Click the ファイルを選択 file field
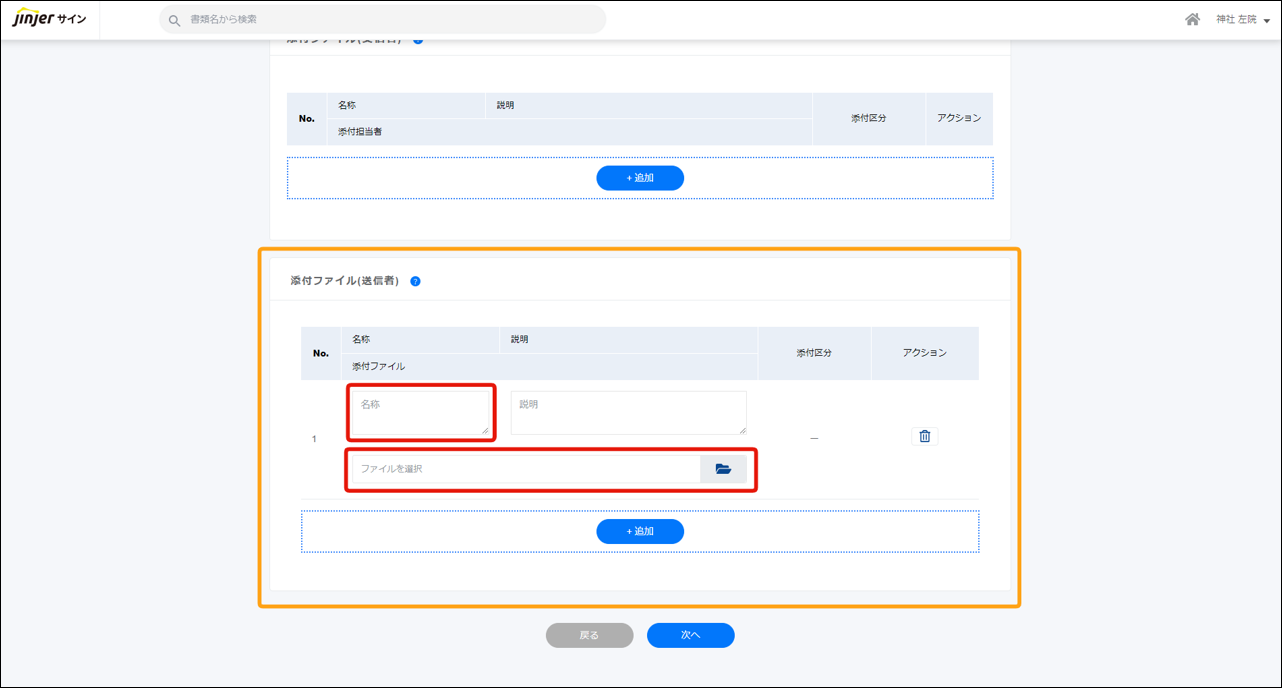The height and width of the screenshot is (688, 1282). [525, 469]
